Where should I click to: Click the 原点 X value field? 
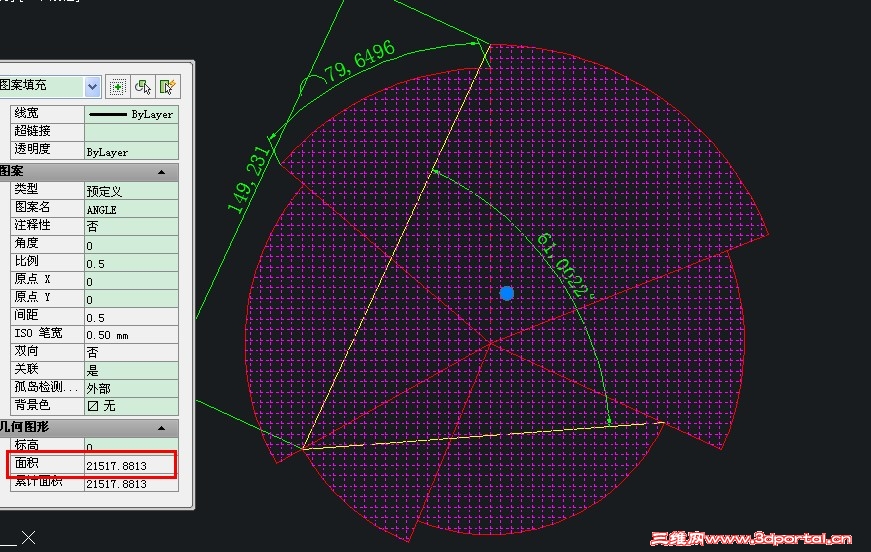(131, 281)
